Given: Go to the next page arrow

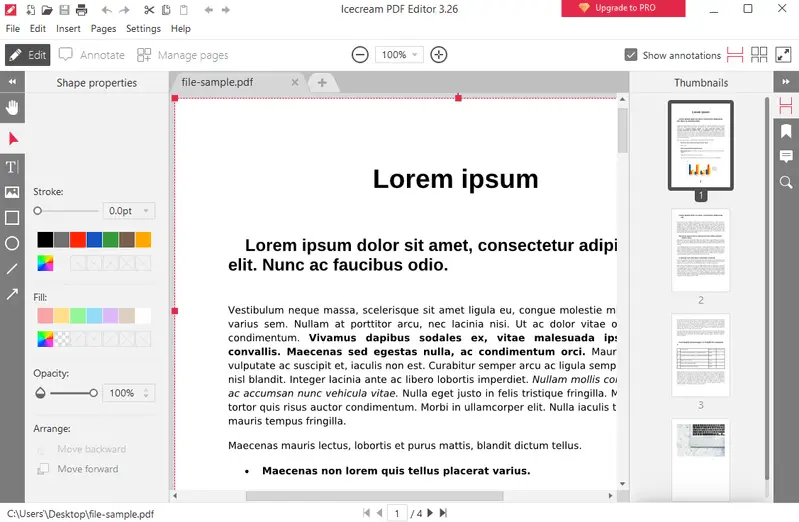Looking at the screenshot, I should (x=430, y=513).
